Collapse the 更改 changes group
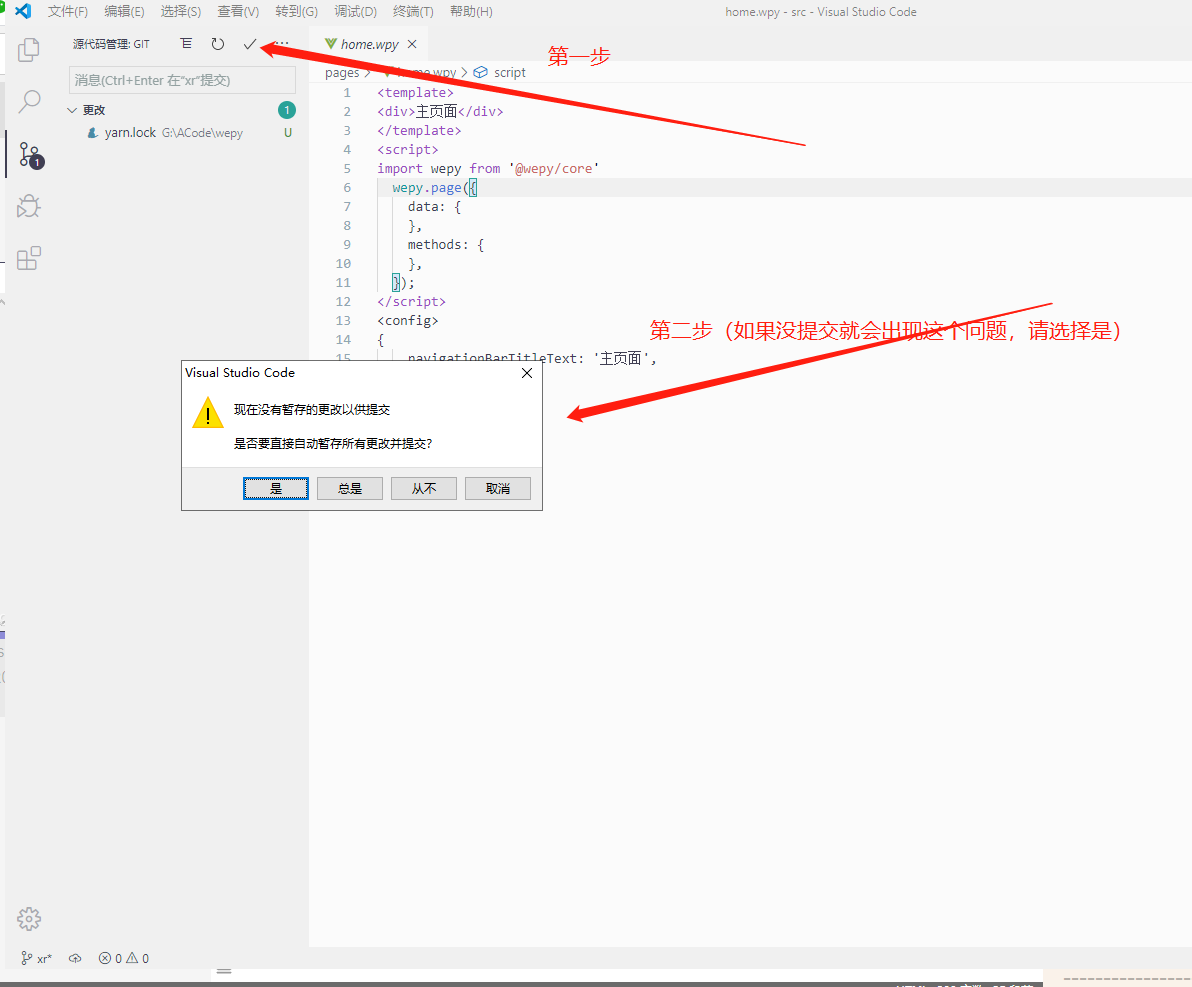The width and height of the screenshot is (1192, 987). pos(72,110)
